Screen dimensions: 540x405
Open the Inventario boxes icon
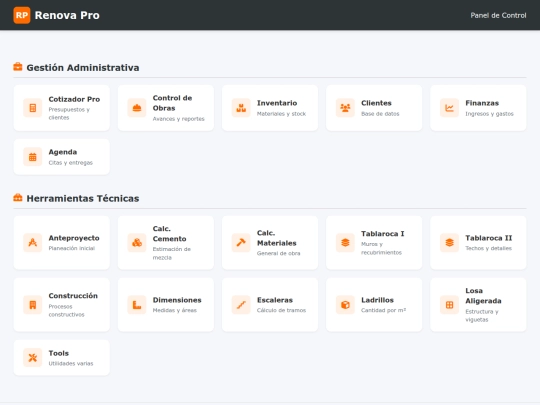[241, 108]
